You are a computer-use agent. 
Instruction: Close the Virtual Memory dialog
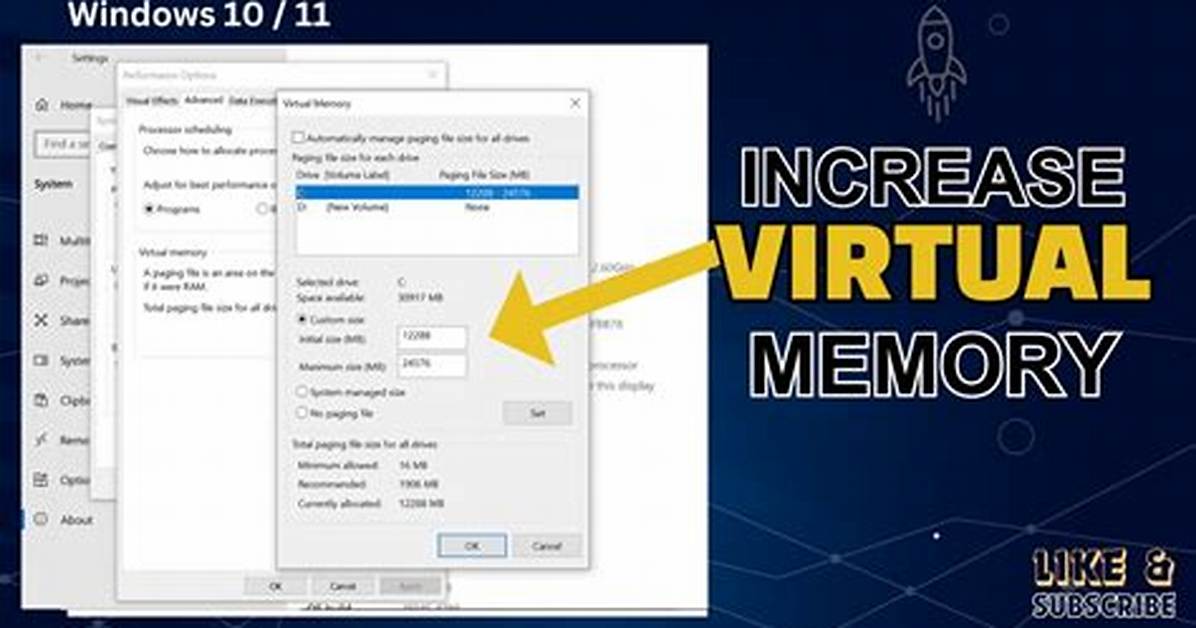tap(575, 103)
